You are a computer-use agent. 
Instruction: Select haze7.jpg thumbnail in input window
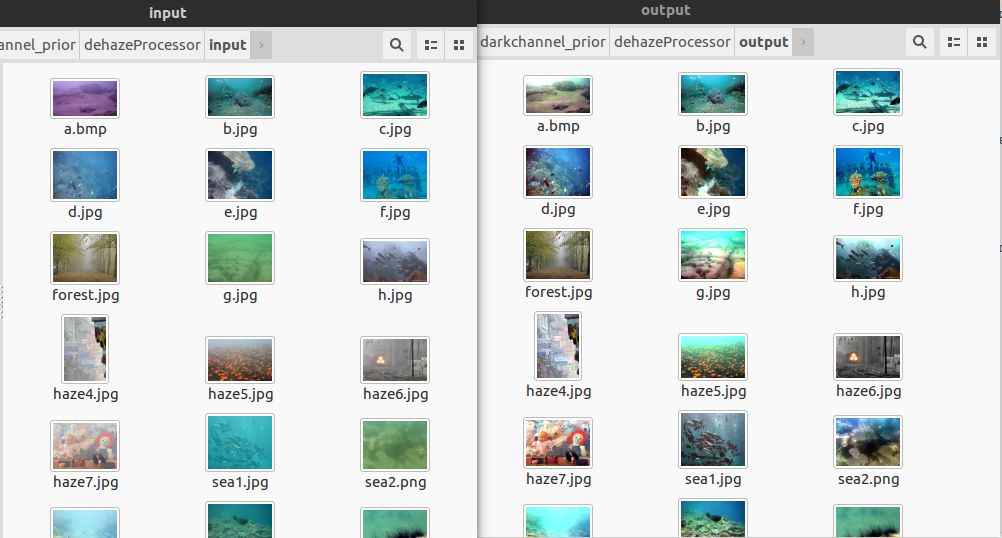[85, 446]
